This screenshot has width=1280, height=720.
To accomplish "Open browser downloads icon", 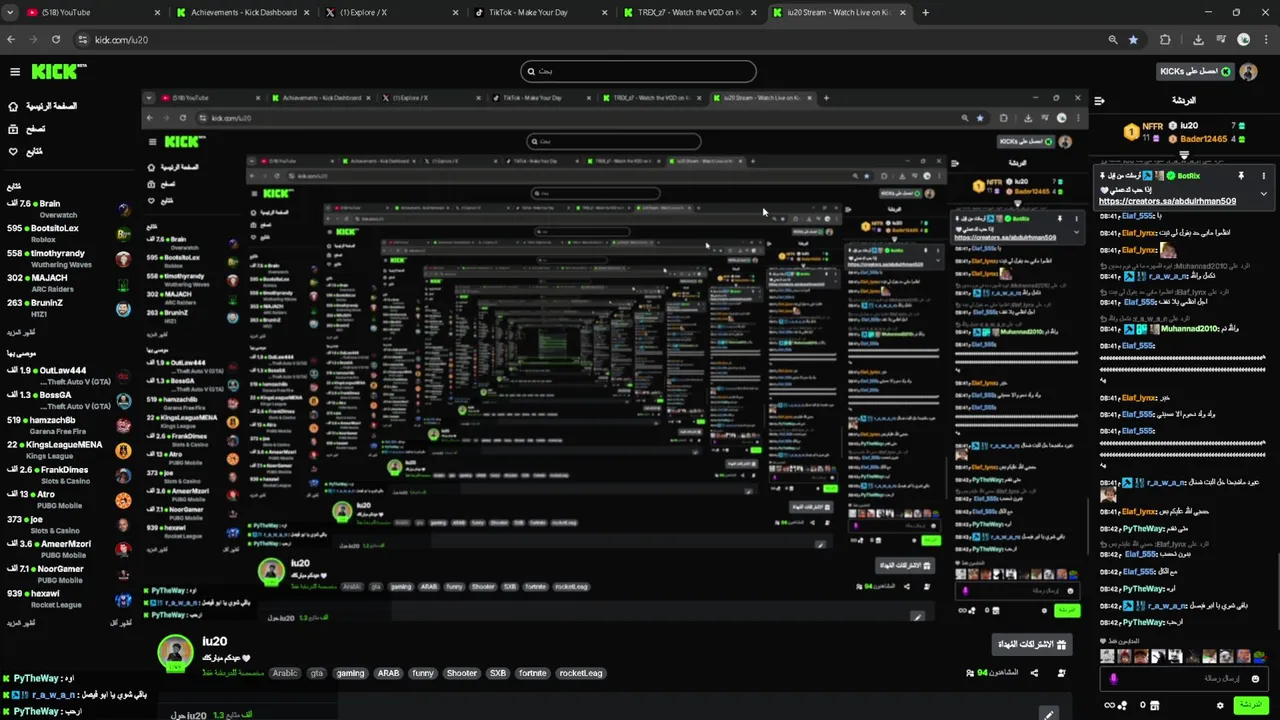I will coord(1198,40).
